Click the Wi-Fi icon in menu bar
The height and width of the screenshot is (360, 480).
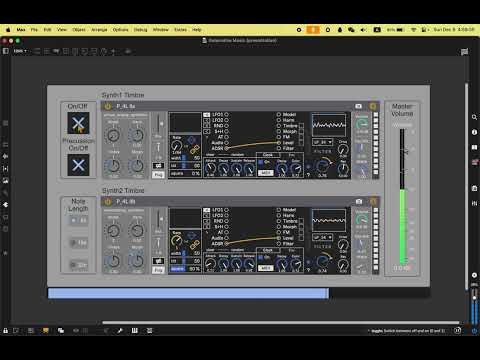(414, 30)
